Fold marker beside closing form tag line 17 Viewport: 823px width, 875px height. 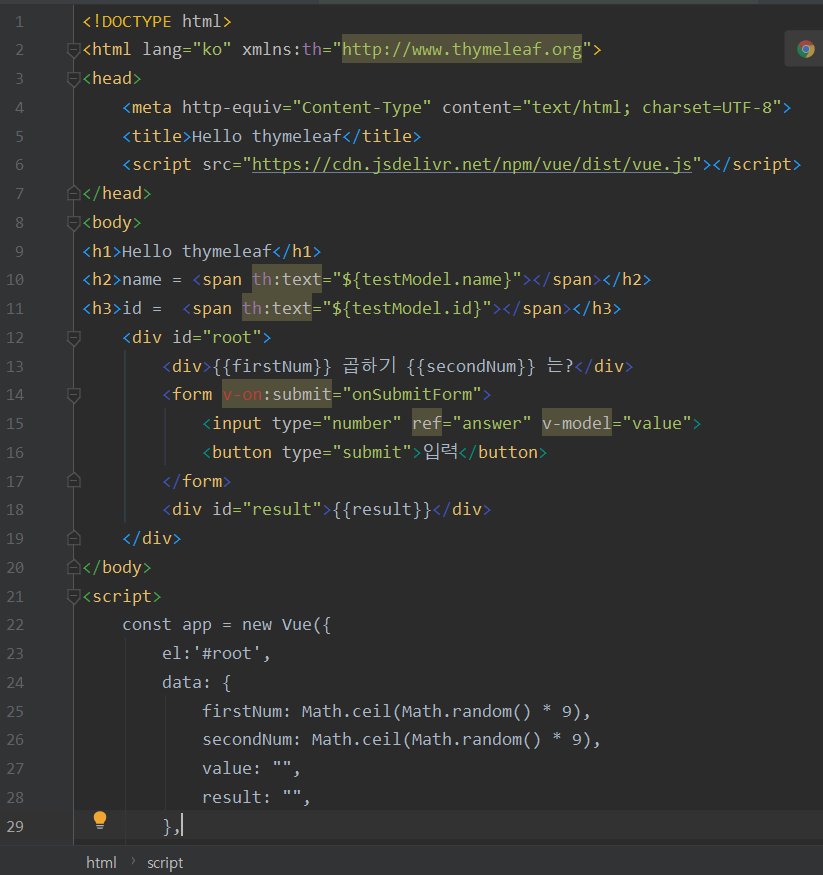tap(73, 480)
